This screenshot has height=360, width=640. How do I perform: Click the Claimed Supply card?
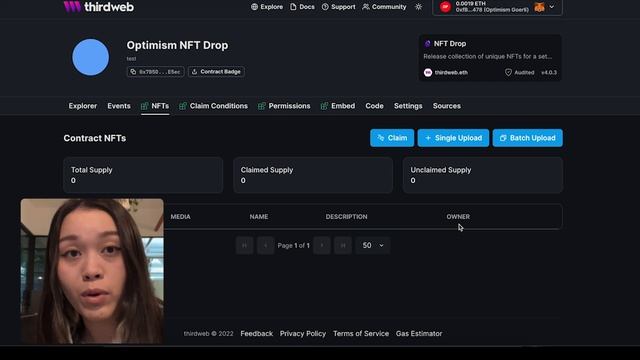coord(313,175)
